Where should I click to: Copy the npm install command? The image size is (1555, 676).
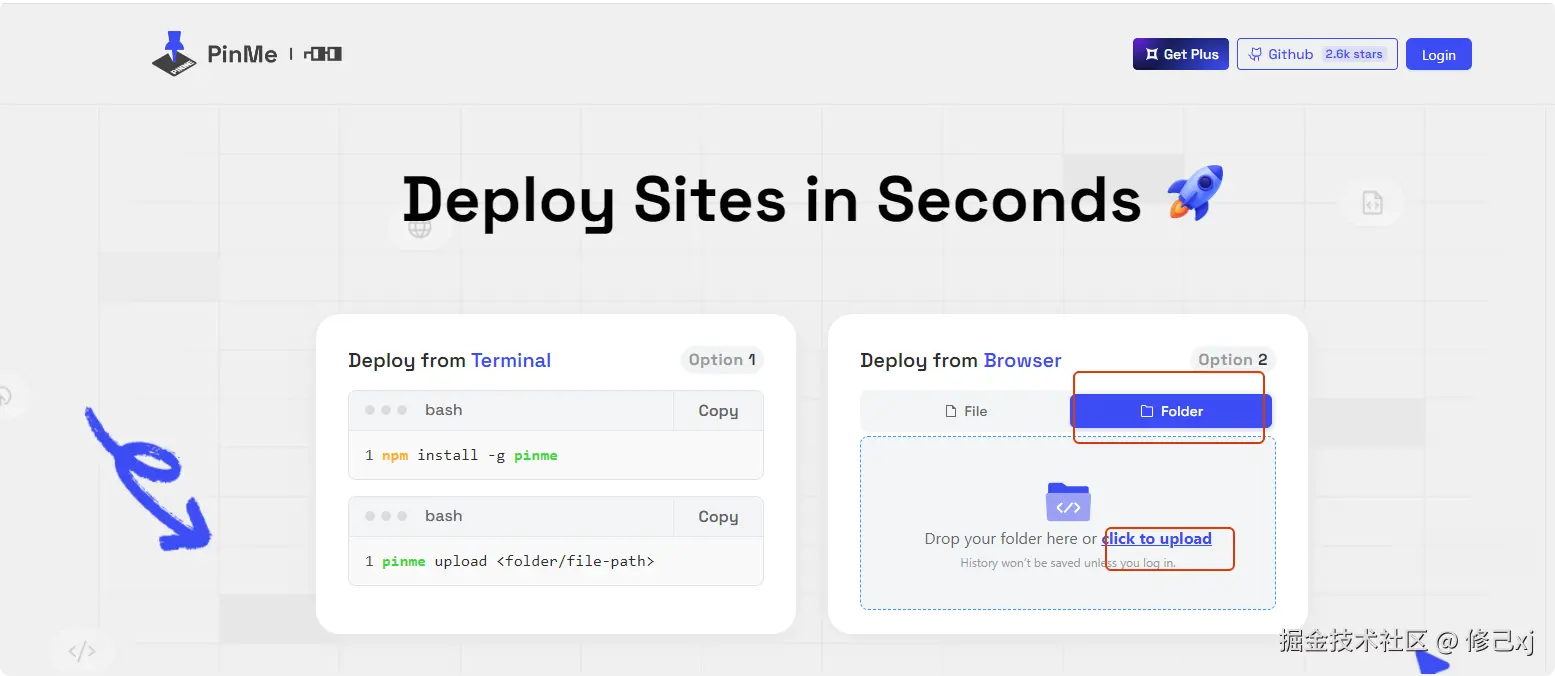pos(718,411)
